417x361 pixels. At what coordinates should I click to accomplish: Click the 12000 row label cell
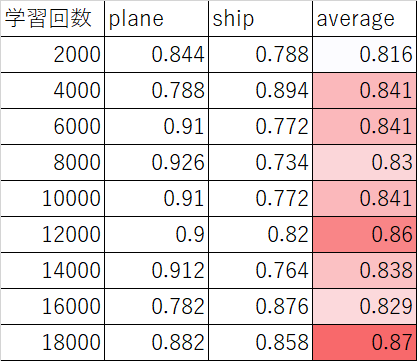tap(52, 234)
